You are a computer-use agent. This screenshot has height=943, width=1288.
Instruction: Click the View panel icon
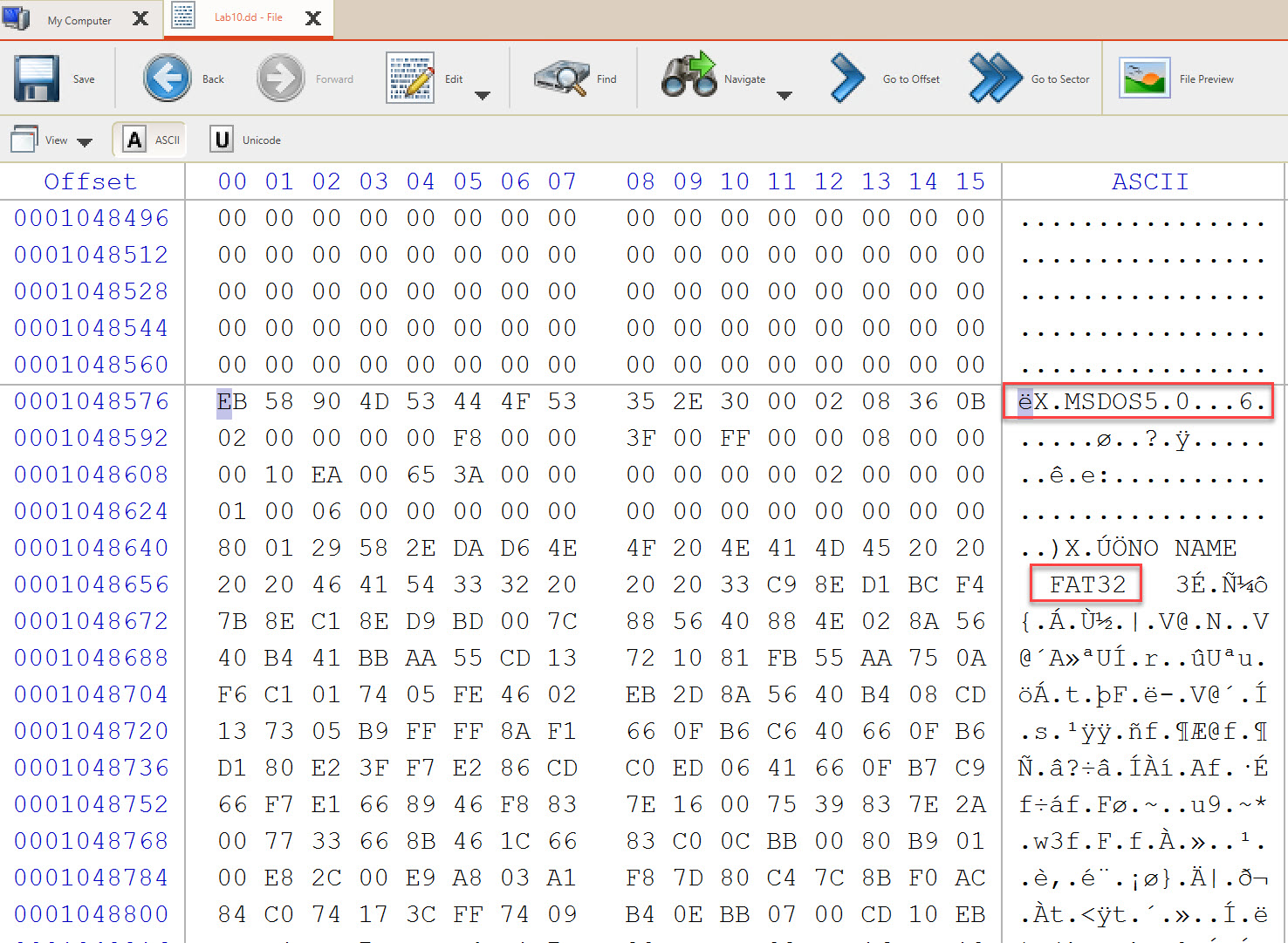click(24, 138)
